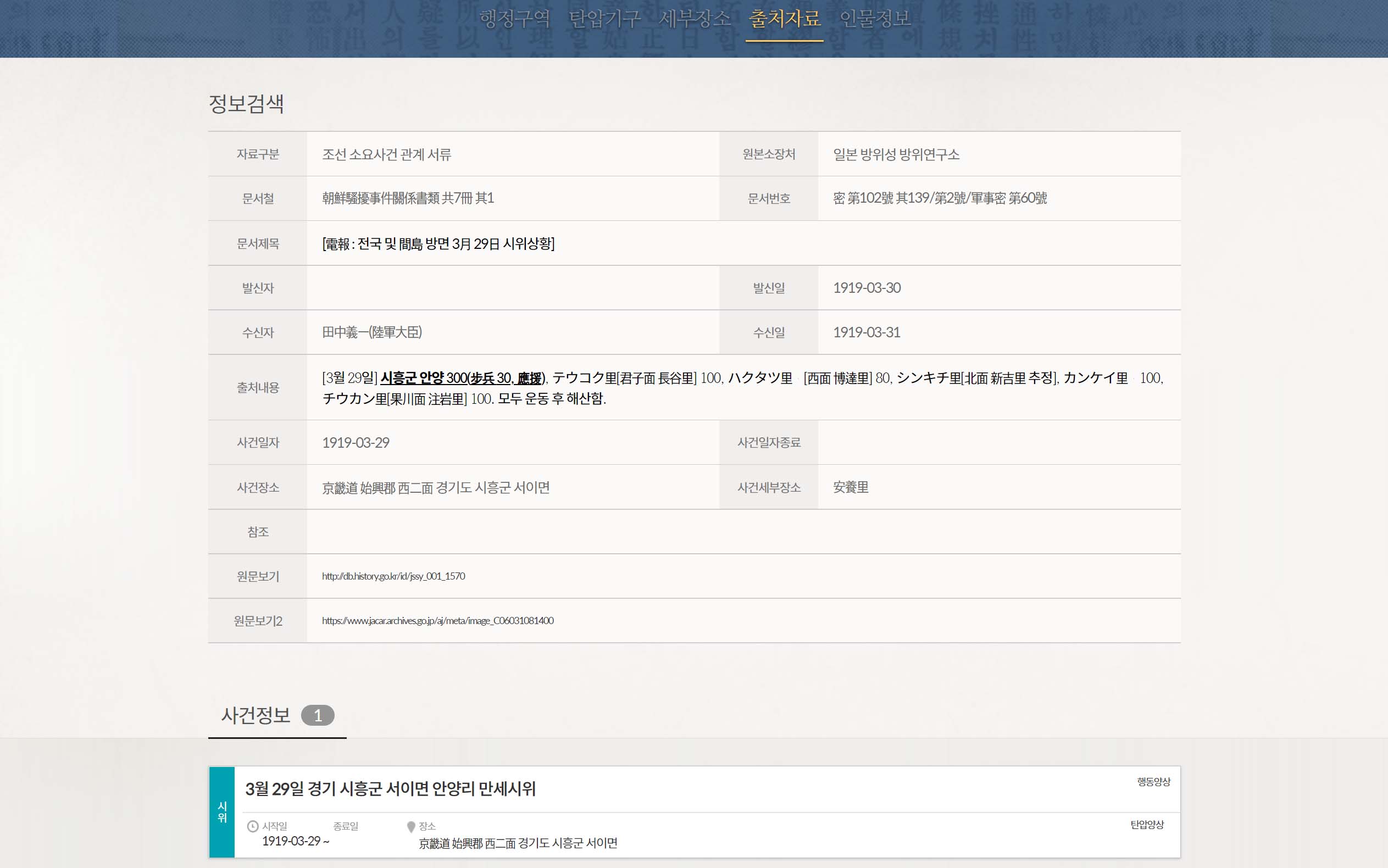Click the 安養里 detailed location value
Screen dimensions: 1388x868
pos(850,487)
